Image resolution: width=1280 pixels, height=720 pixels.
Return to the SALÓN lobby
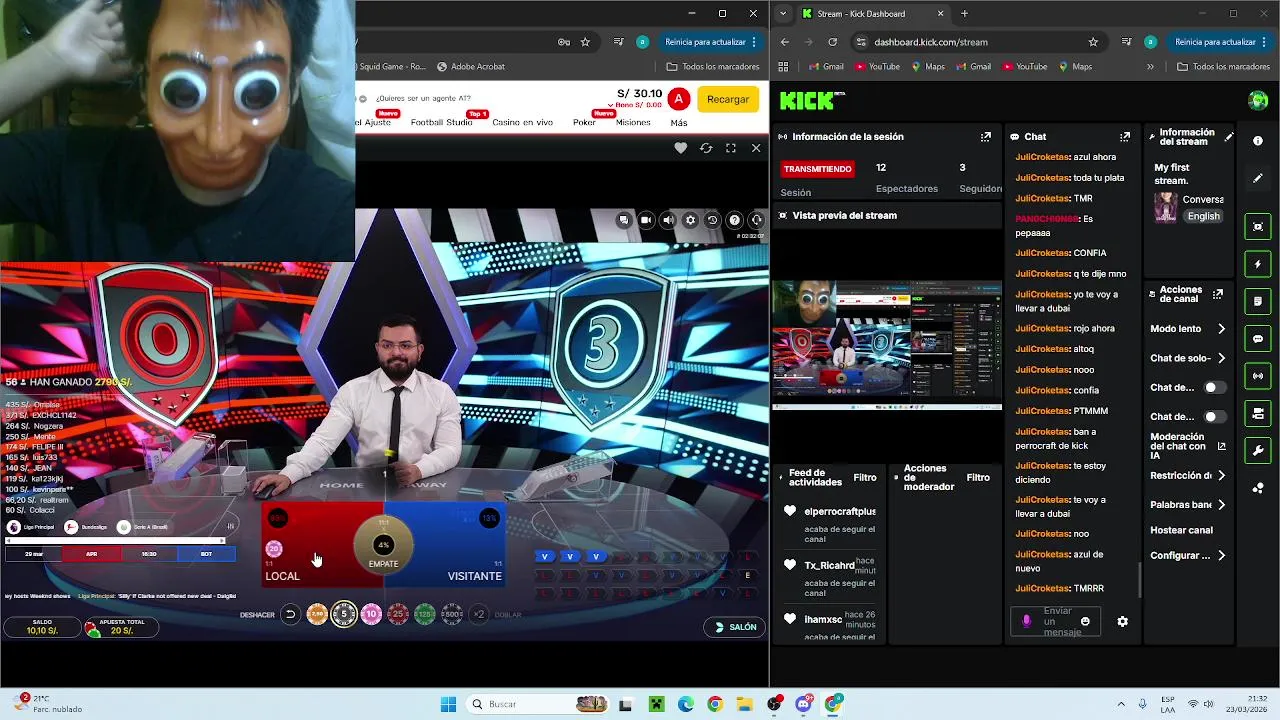pos(735,627)
